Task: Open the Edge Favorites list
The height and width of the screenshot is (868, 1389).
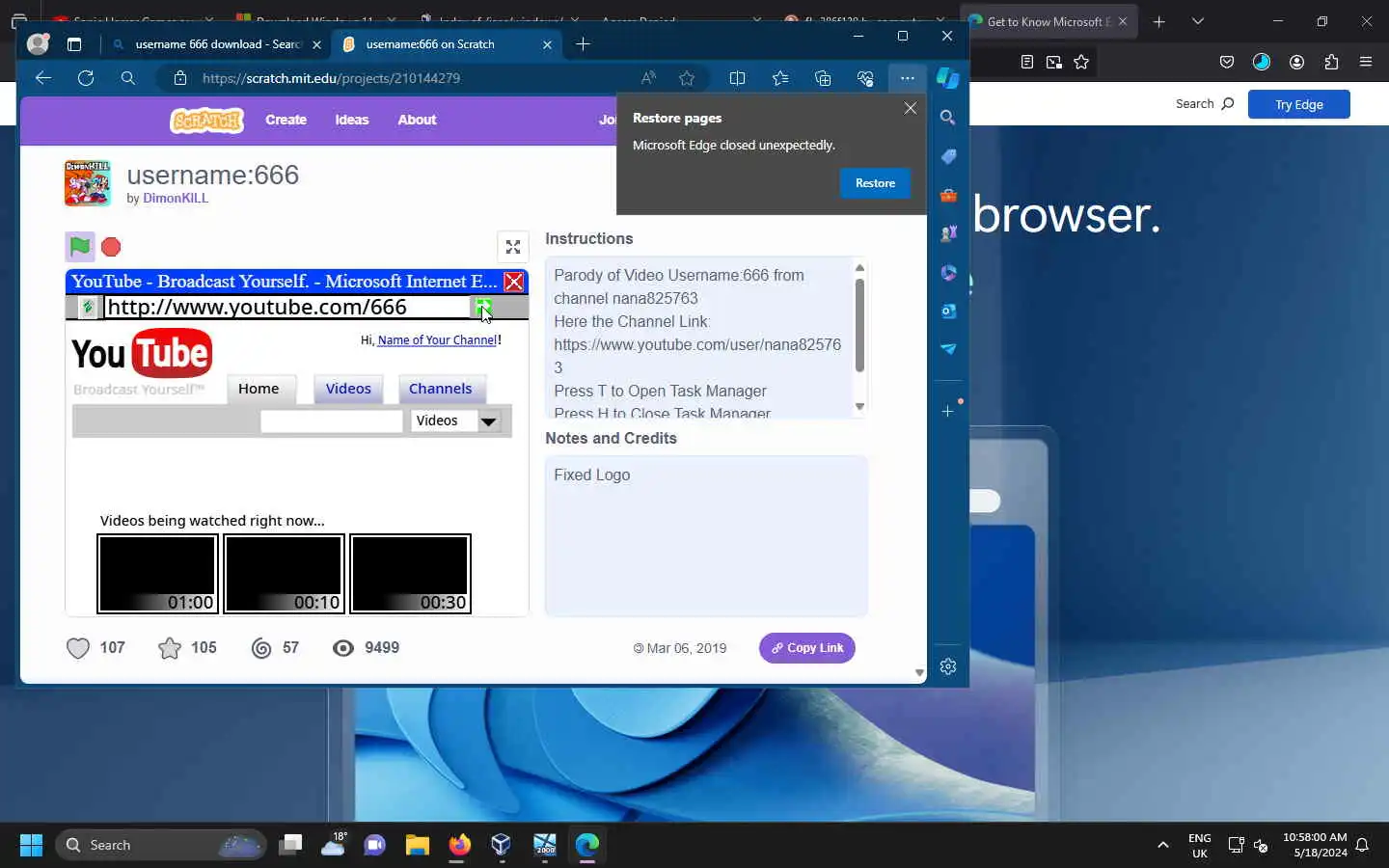Action: click(x=780, y=78)
